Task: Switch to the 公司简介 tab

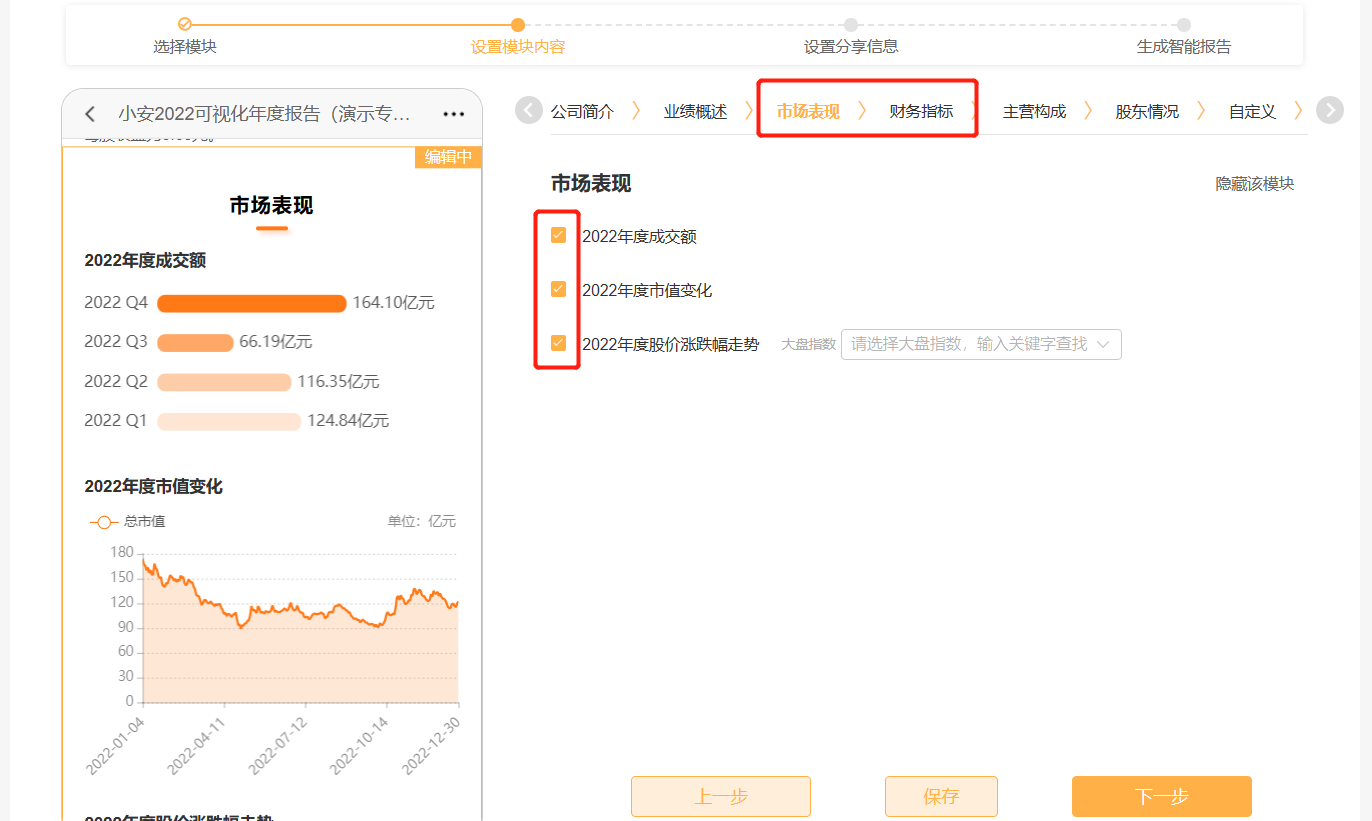Action: click(x=582, y=111)
